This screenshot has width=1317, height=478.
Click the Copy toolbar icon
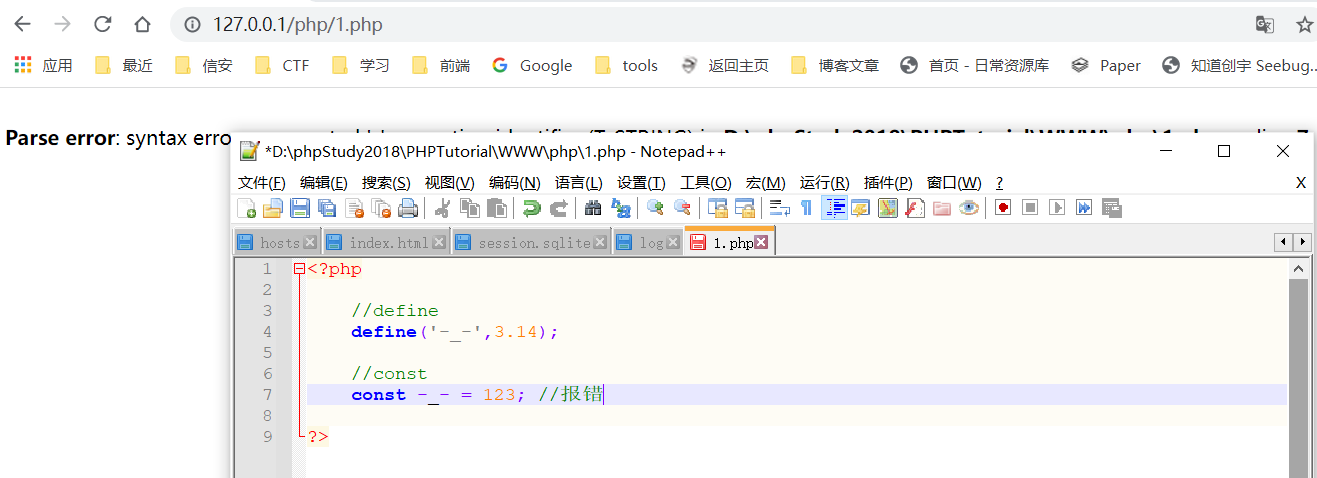click(x=469, y=207)
